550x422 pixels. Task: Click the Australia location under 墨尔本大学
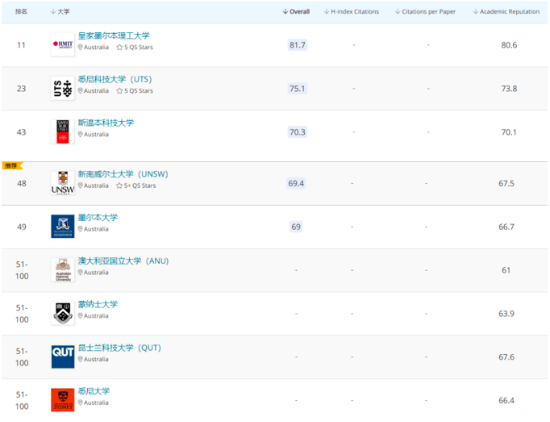coord(93,229)
